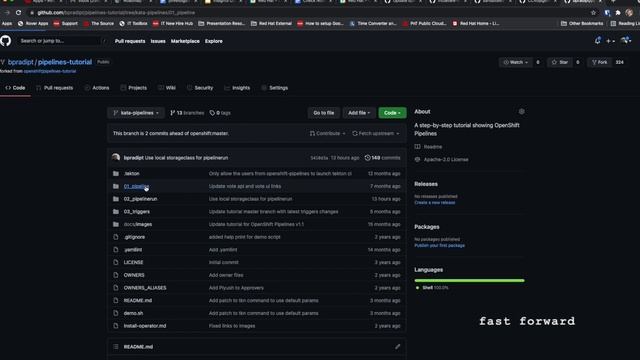Open the IT New Hire Hub bookmark
This screenshot has height=360, width=640.
[173, 24]
